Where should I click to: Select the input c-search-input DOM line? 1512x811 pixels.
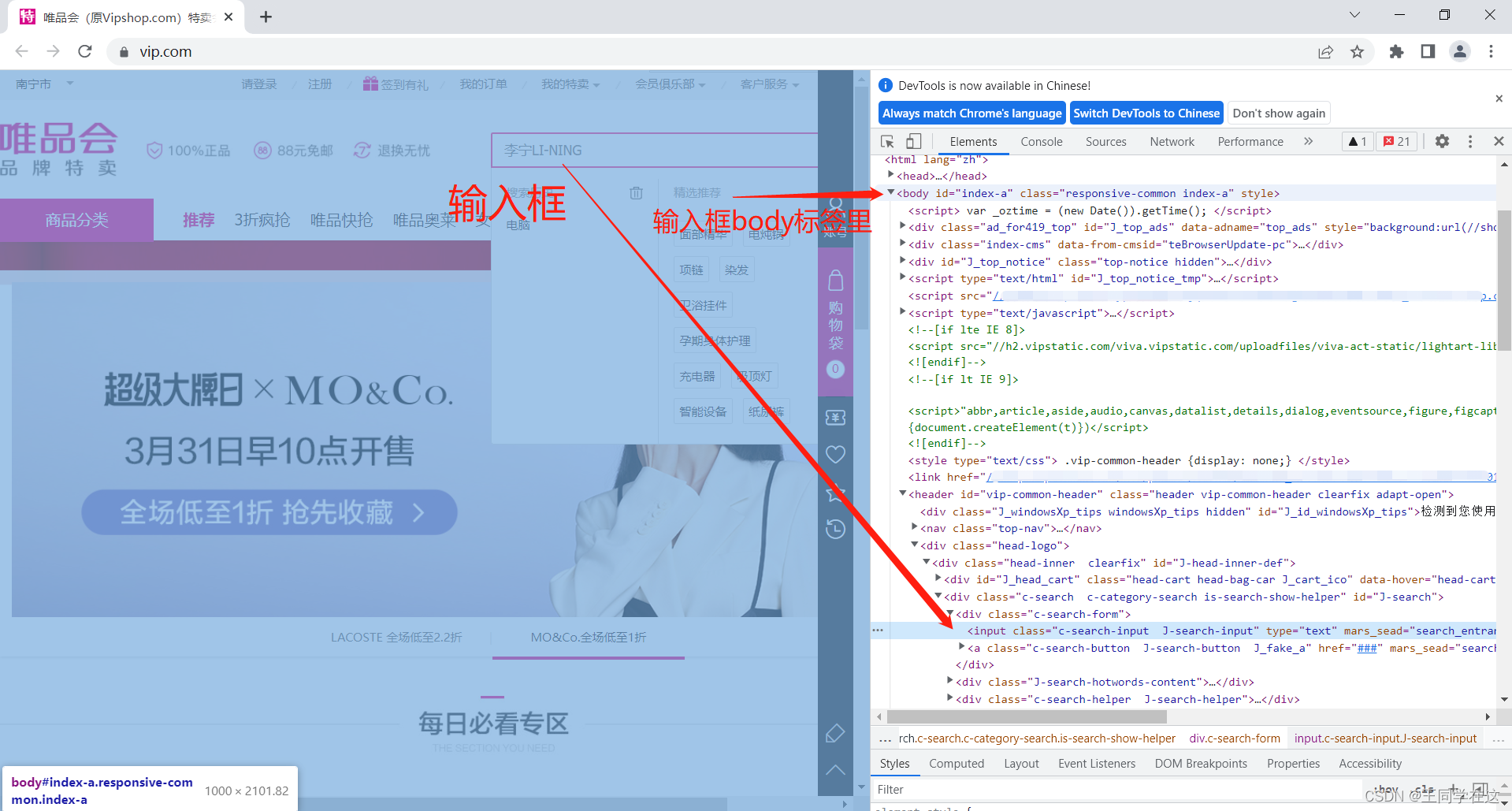(x=1183, y=631)
